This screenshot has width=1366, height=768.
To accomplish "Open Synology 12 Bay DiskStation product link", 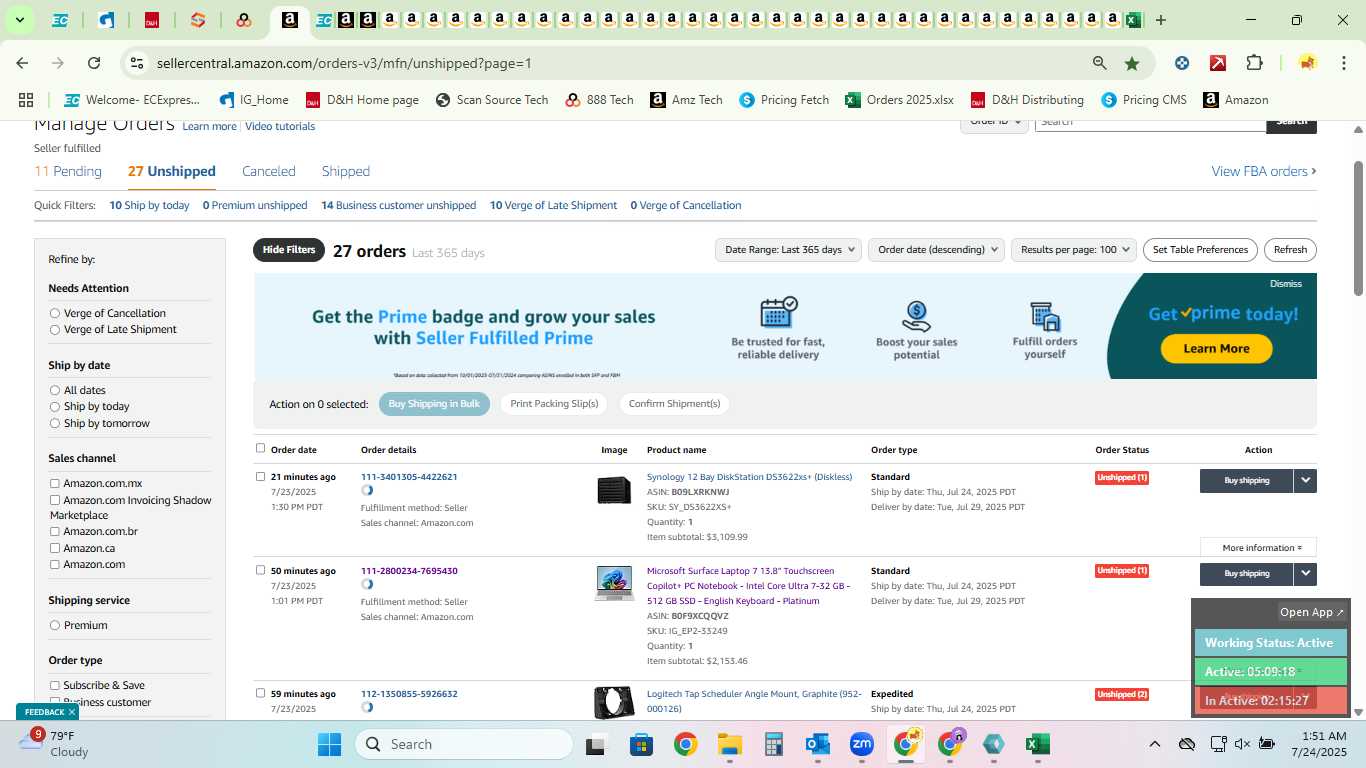I will coord(749,477).
